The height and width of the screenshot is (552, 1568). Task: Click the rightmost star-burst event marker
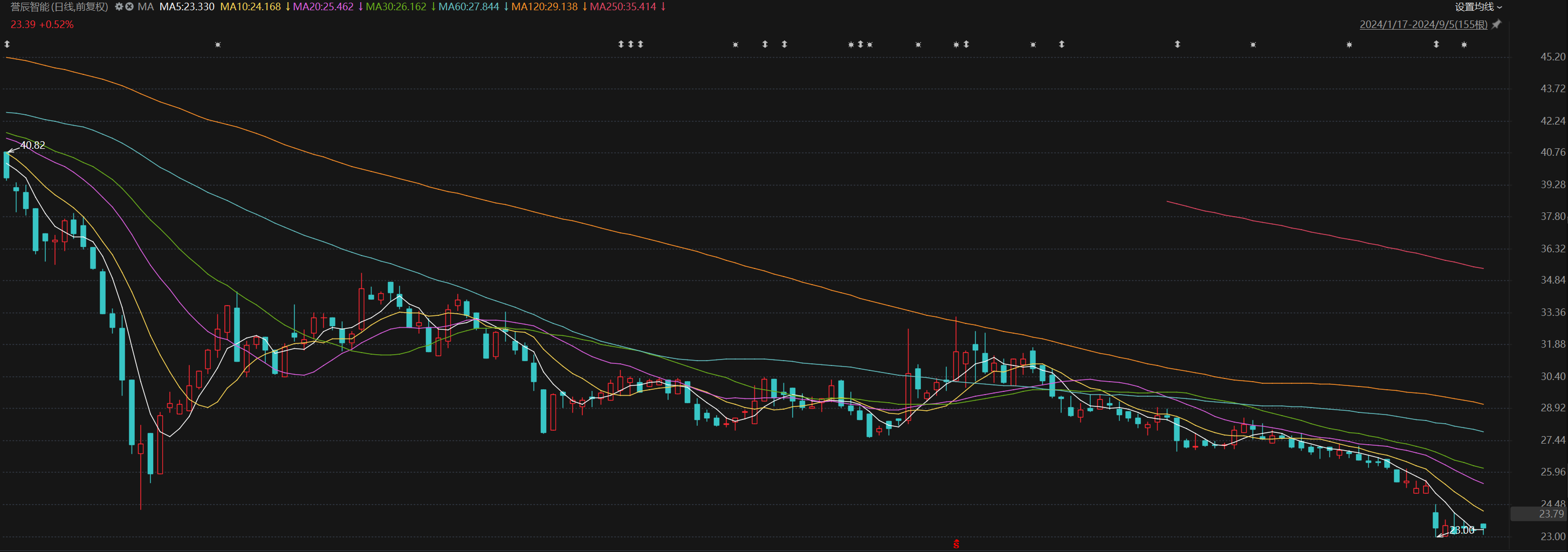click(1464, 44)
